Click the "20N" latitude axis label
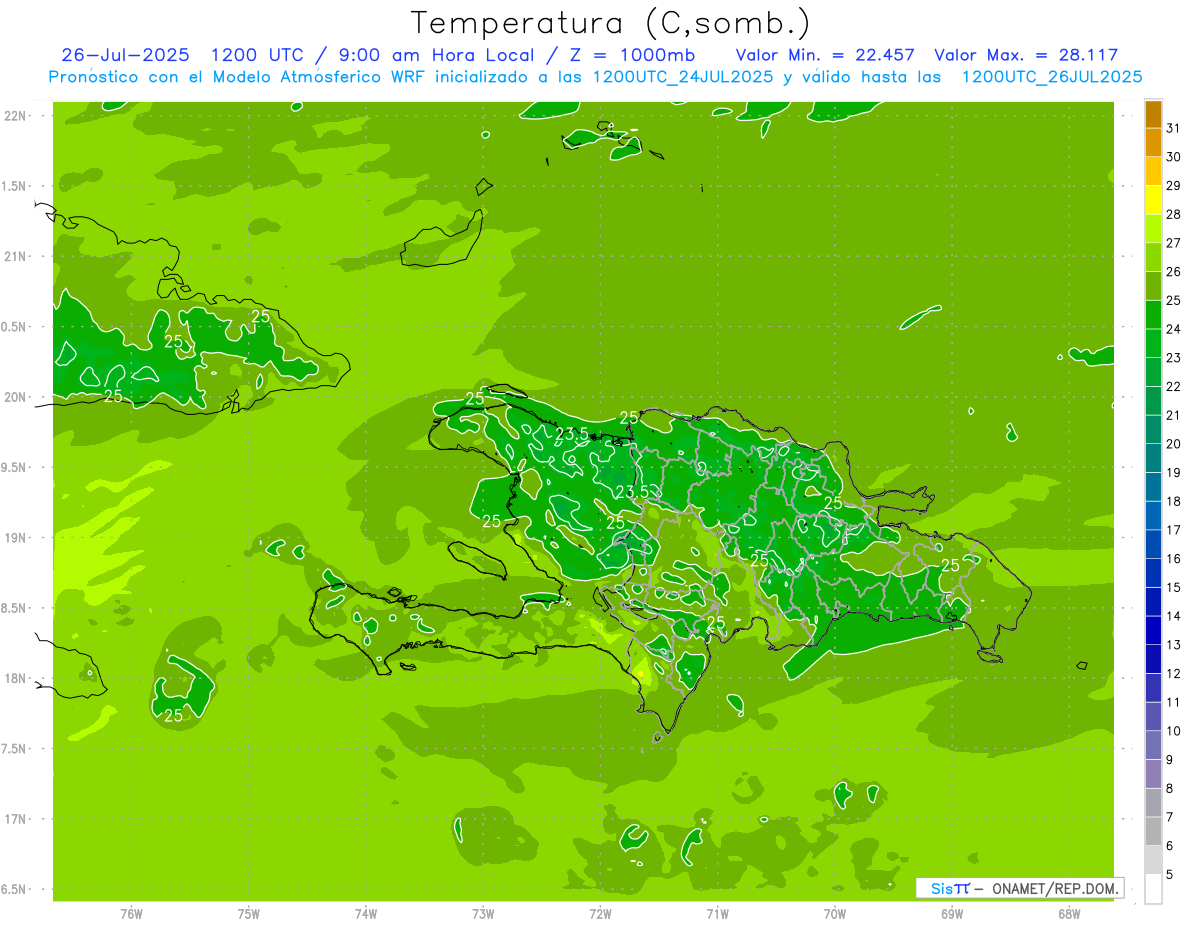 [x=16, y=397]
